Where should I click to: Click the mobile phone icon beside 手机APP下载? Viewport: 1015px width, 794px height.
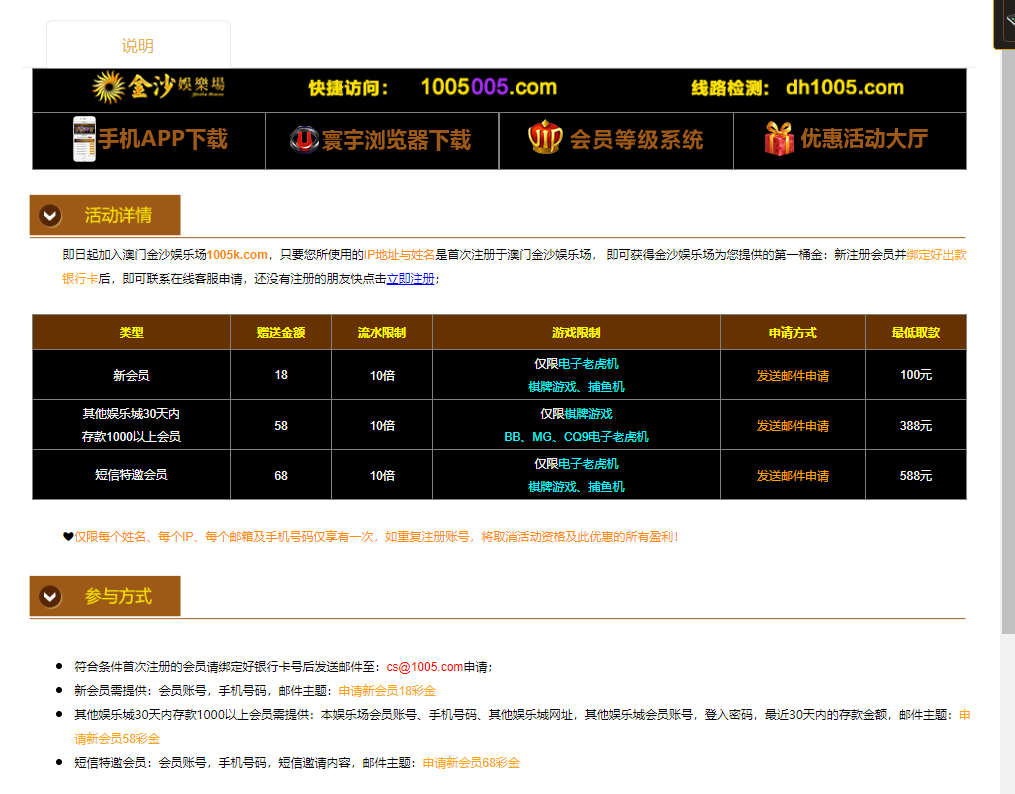(x=84, y=139)
